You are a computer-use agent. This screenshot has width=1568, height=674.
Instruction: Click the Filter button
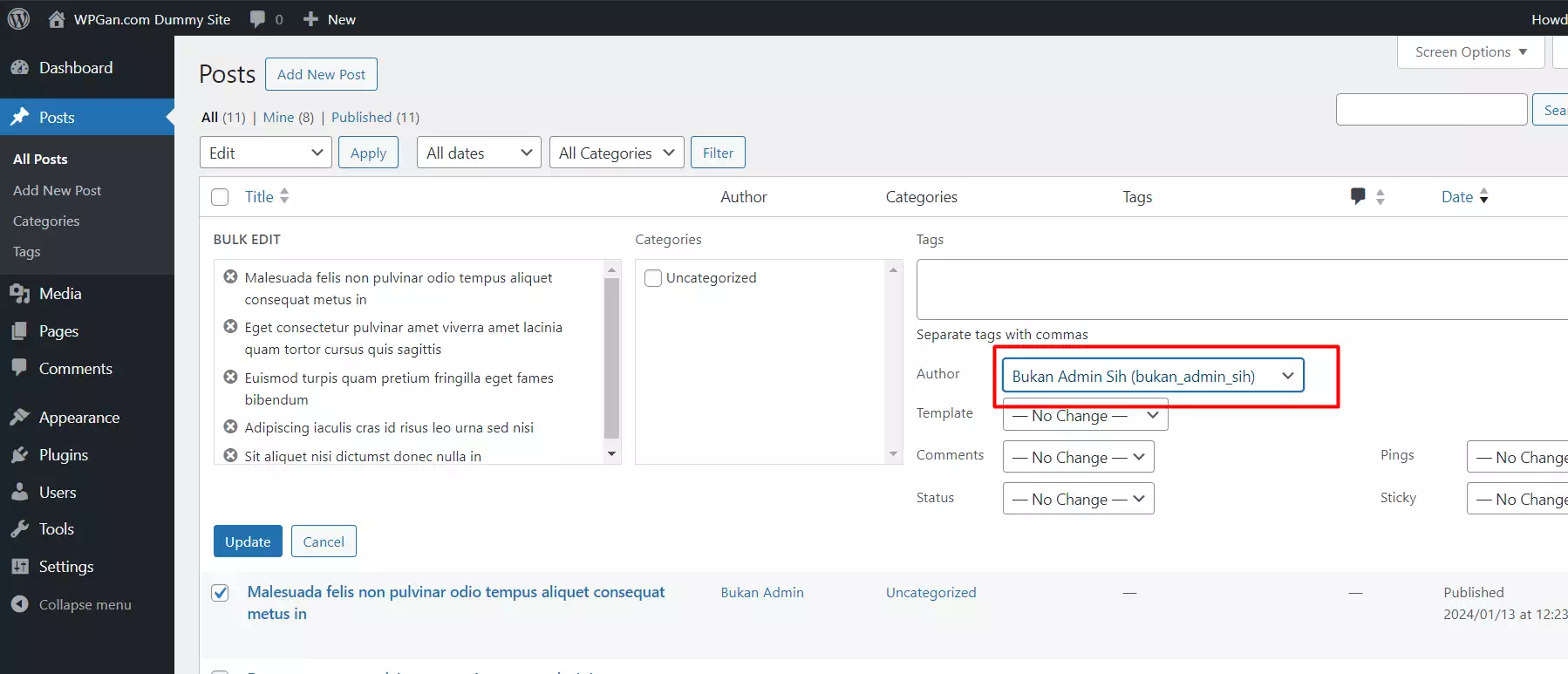[x=718, y=153]
